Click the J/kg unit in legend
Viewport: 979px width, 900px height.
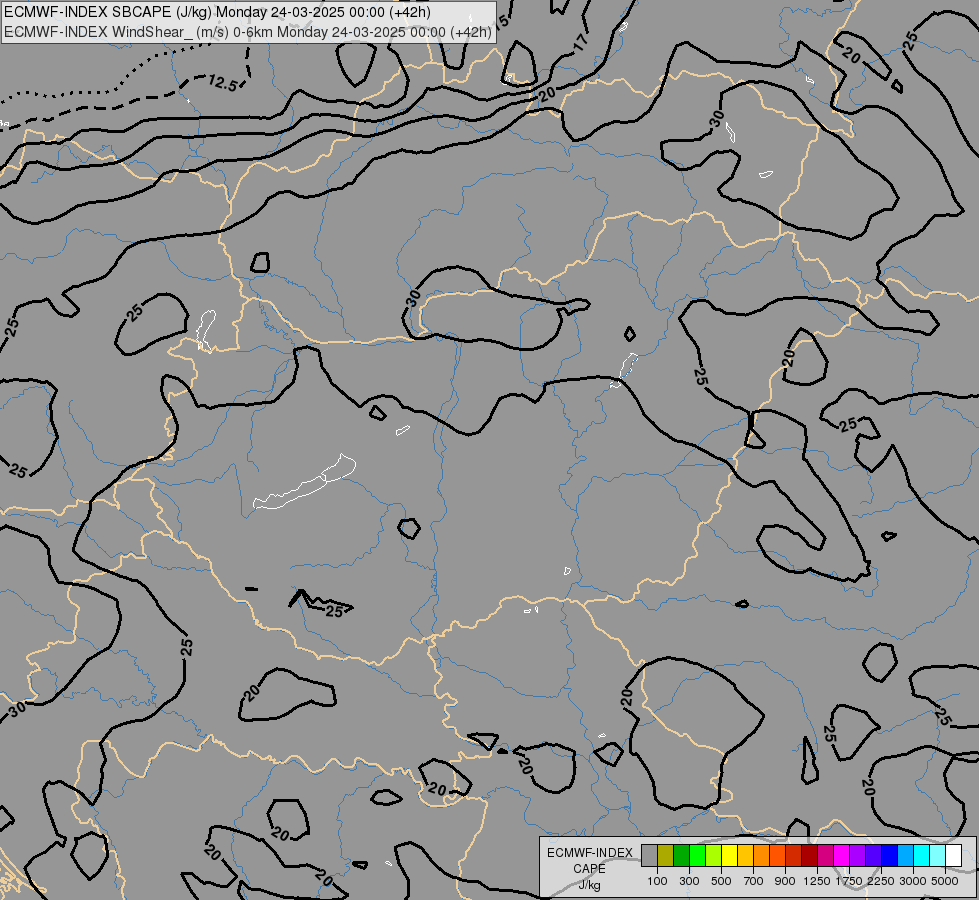pos(589,885)
